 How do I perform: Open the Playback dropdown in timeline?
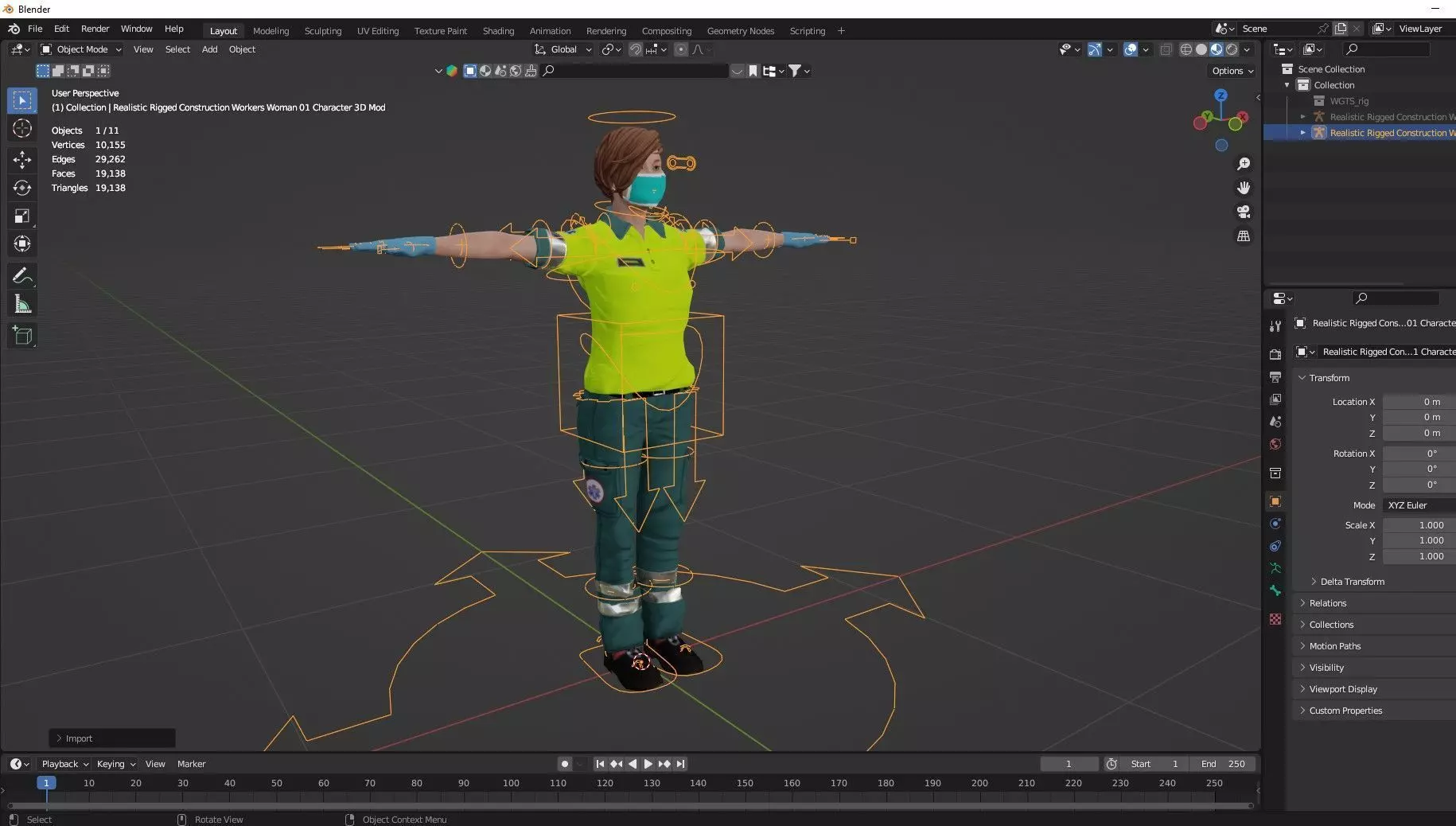pyautogui.click(x=64, y=764)
